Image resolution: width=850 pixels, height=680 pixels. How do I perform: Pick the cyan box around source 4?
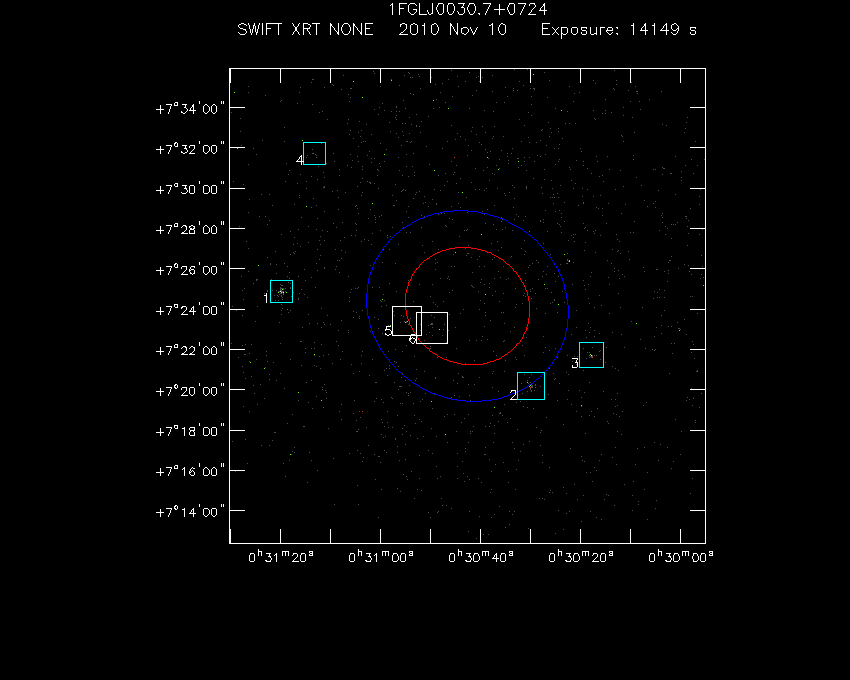coord(314,153)
